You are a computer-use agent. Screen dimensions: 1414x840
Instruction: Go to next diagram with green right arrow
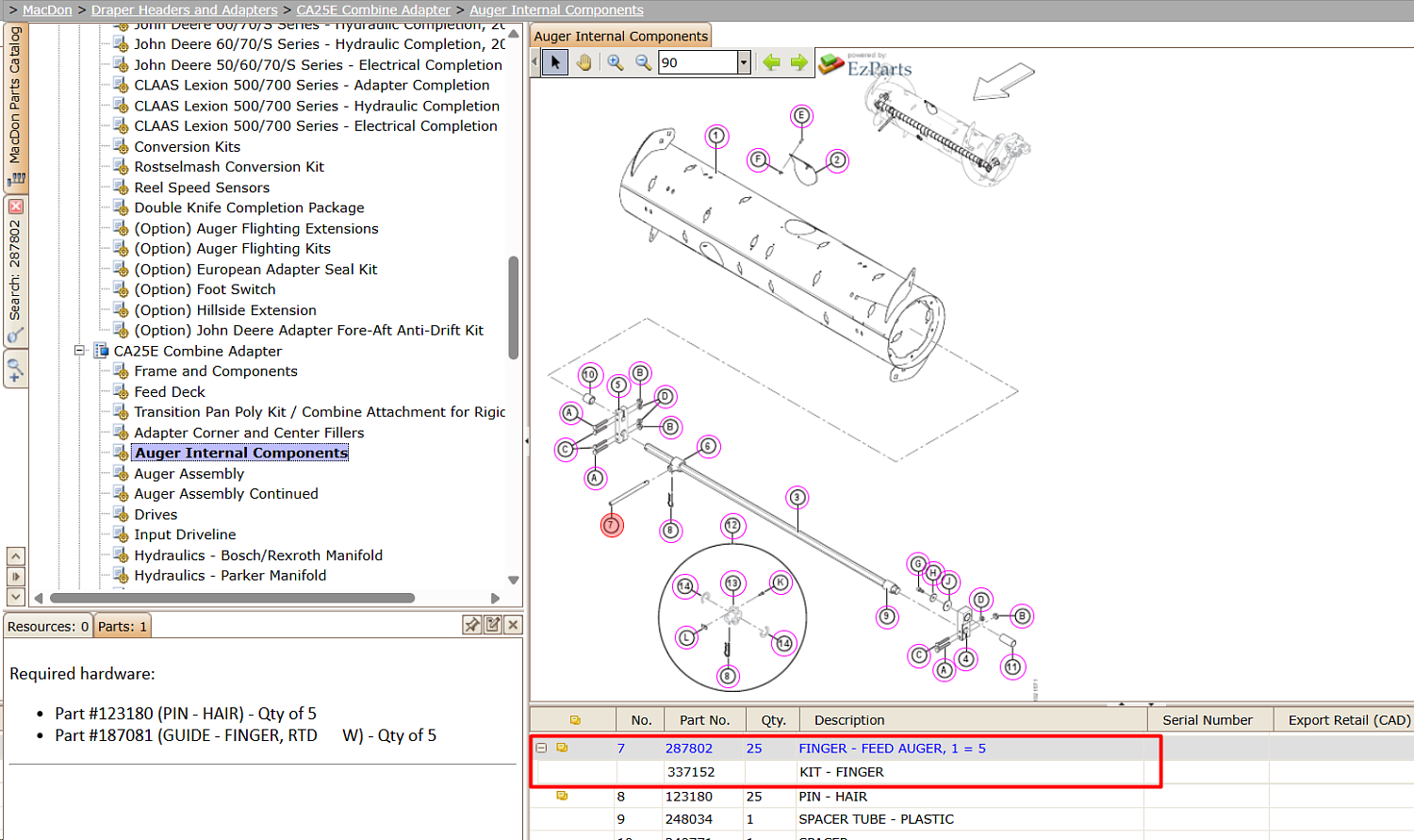[799, 62]
